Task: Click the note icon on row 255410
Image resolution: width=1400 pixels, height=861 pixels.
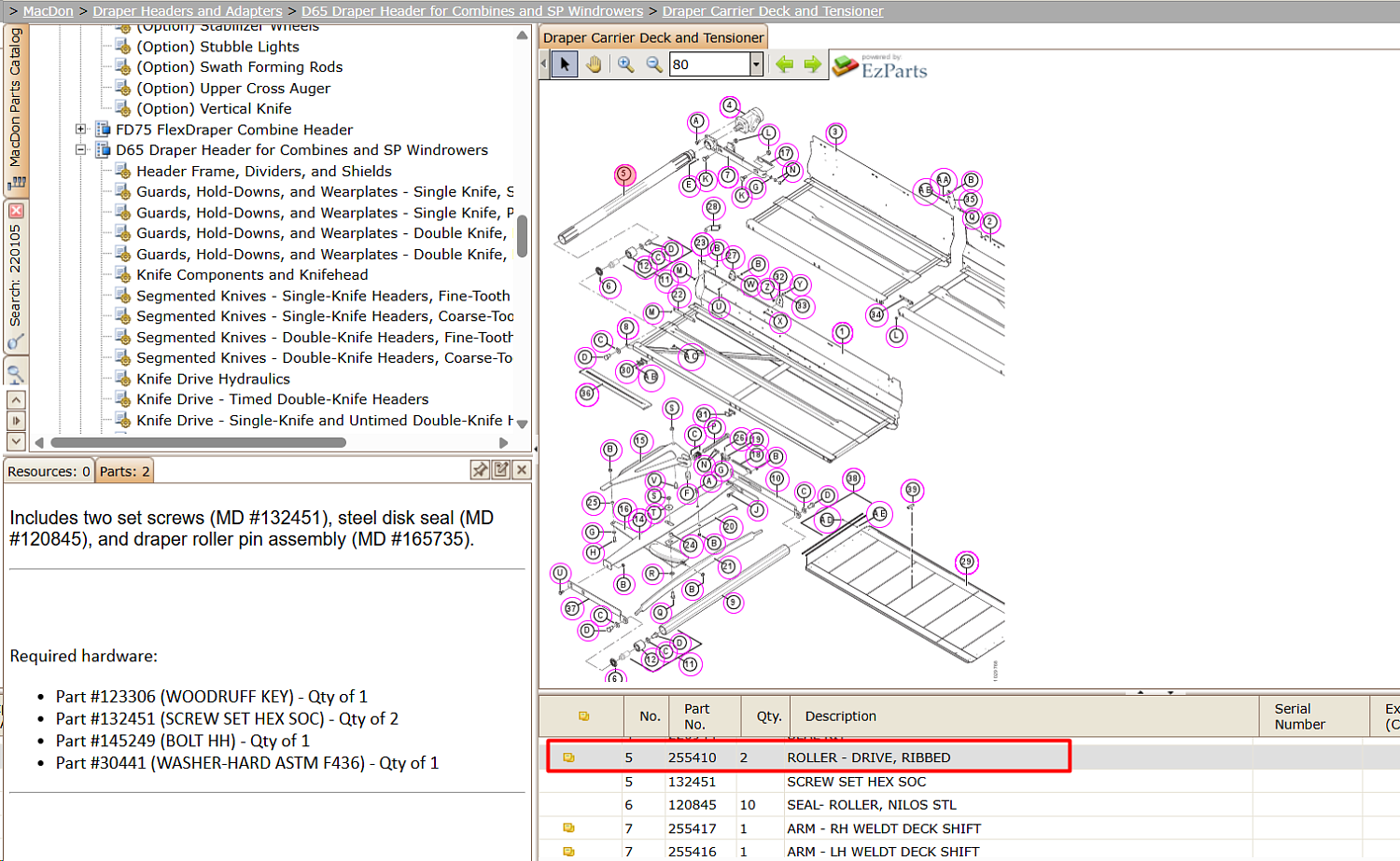Action: click(x=568, y=757)
